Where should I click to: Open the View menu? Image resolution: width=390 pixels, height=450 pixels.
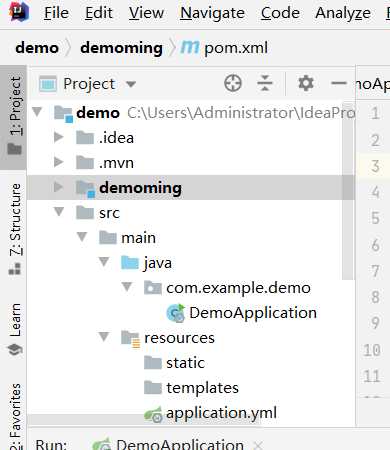146,13
